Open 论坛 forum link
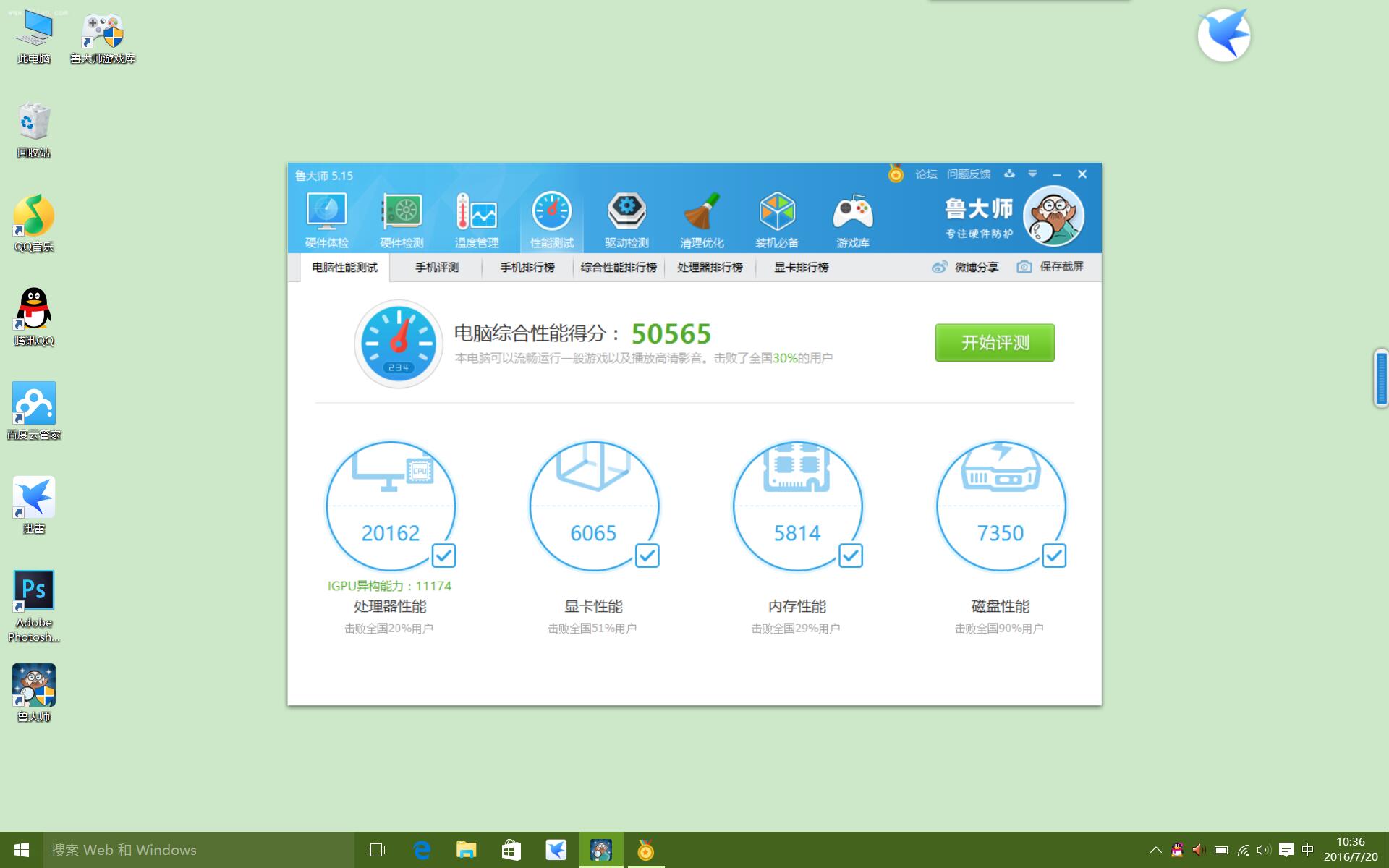 click(x=926, y=174)
